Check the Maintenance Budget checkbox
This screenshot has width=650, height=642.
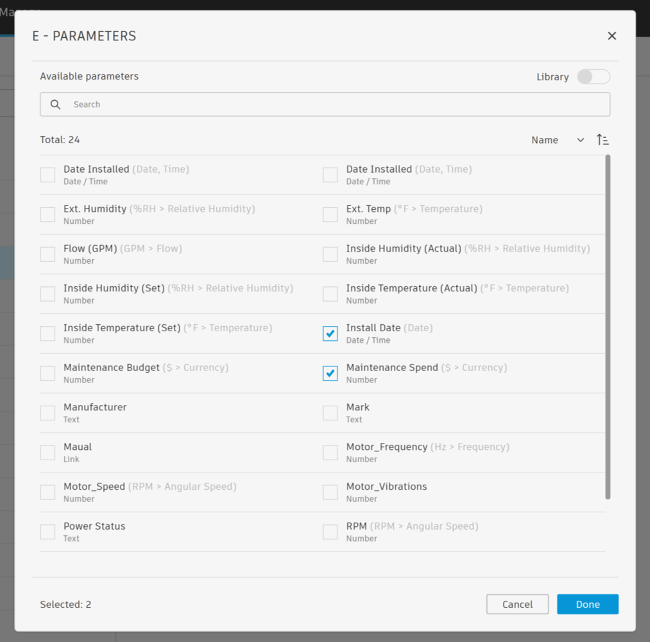pyautogui.click(x=48, y=373)
